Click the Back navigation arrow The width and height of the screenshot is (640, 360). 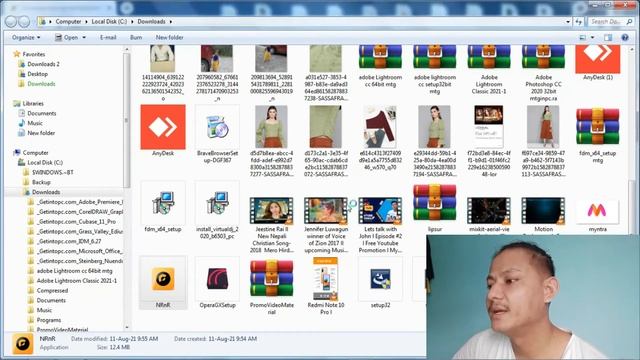coord(11,22)
